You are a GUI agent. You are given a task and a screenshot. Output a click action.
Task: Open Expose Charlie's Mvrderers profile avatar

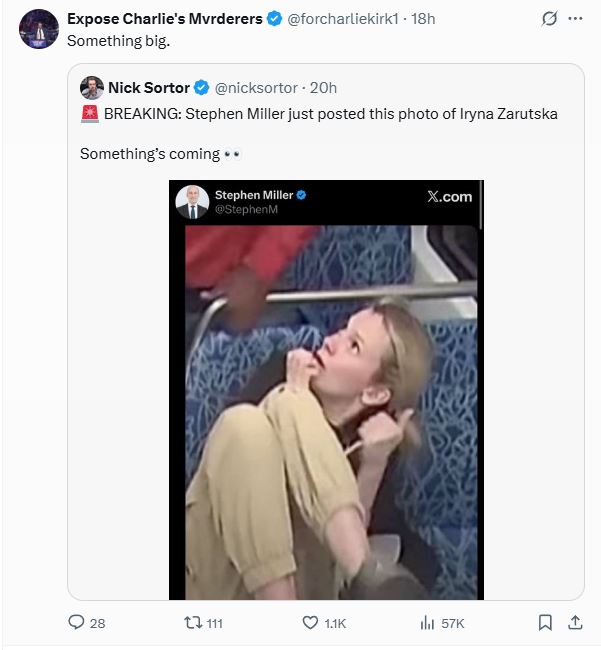tap(38, 29)
